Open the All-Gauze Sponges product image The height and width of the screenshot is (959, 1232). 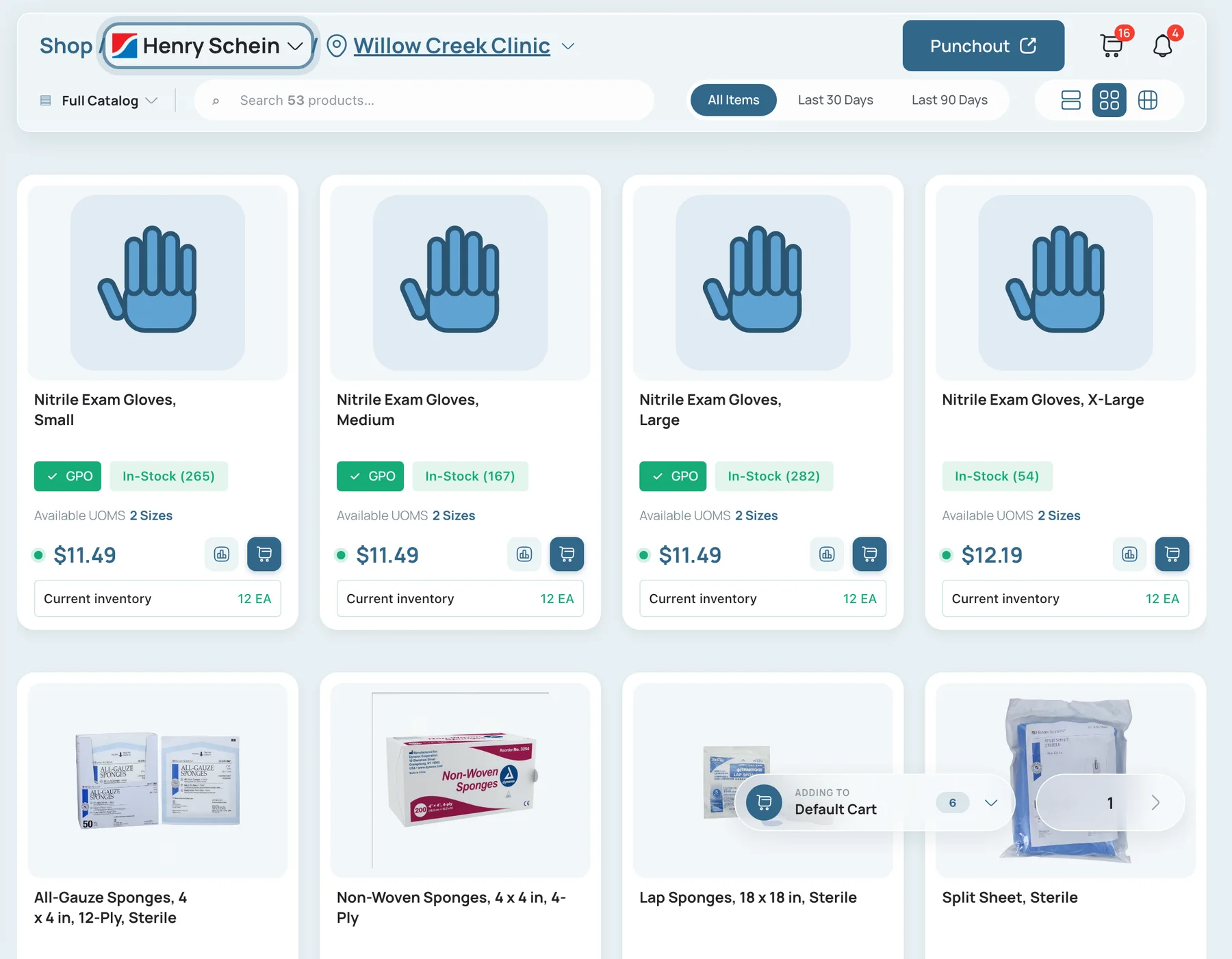pos(157,780)
